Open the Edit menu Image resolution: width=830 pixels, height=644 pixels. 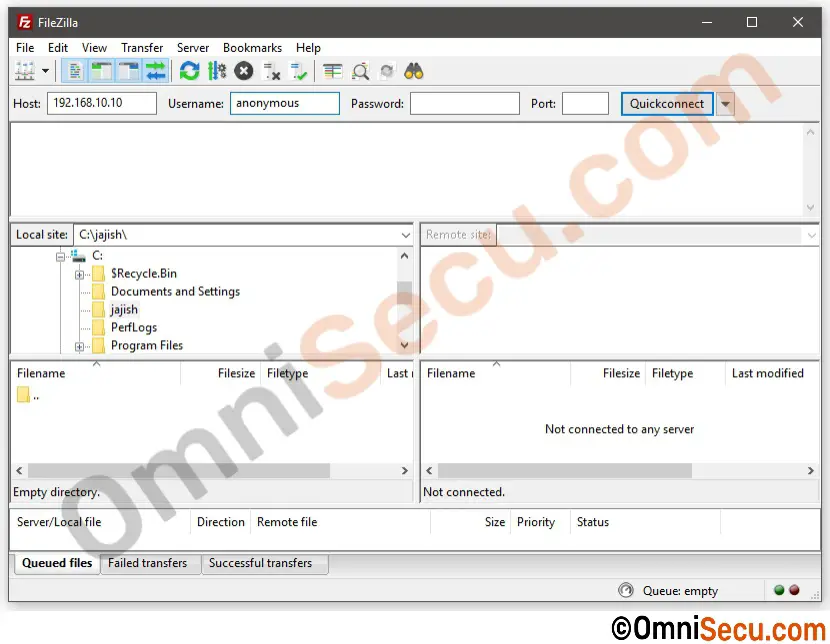[x=58, y=48]
